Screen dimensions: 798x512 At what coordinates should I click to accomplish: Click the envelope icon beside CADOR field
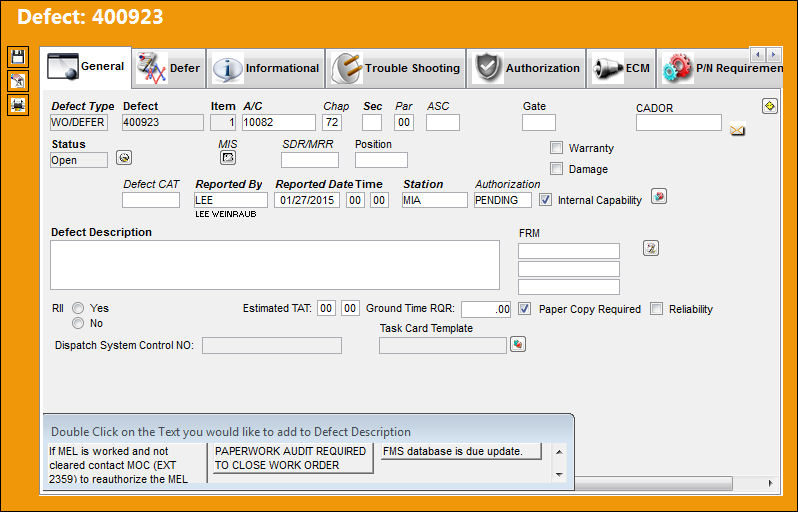737,130
